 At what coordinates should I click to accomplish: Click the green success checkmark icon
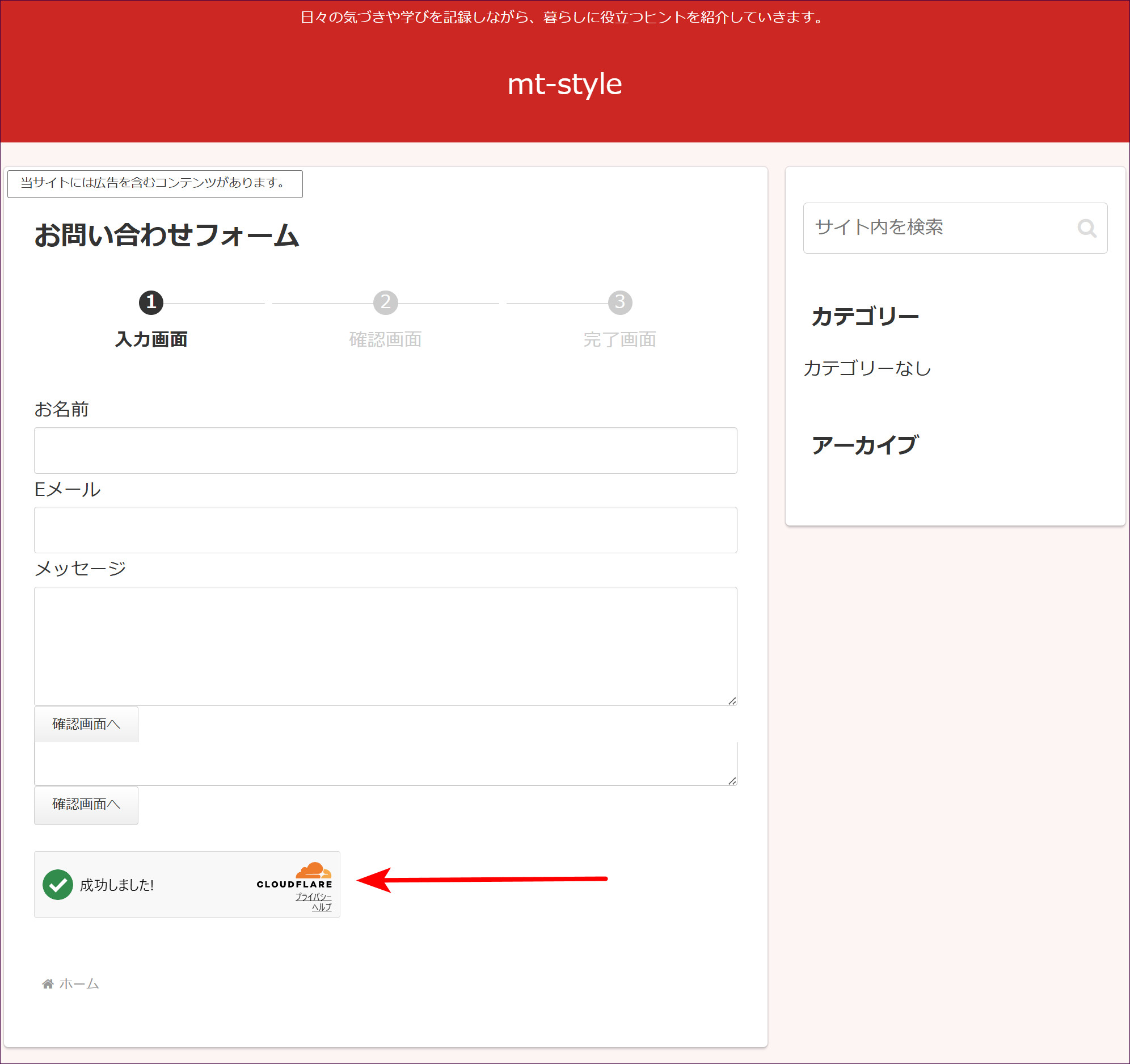(58, 884)
